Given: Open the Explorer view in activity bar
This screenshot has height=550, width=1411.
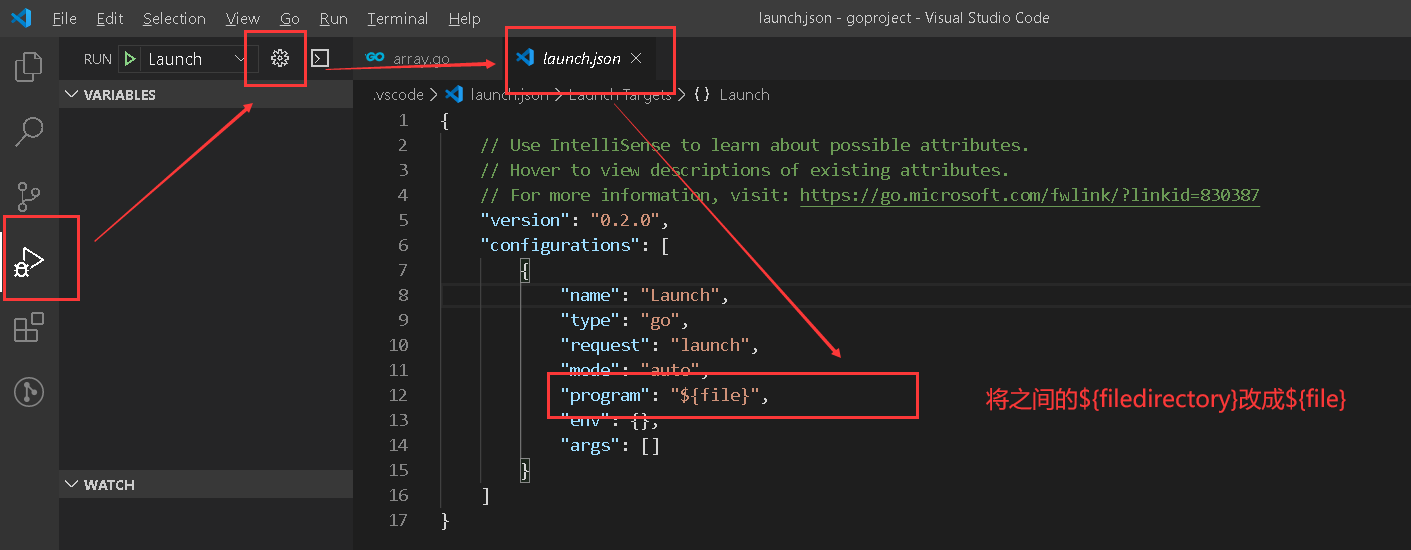Looking at the screenshot, I should (29, 67).
